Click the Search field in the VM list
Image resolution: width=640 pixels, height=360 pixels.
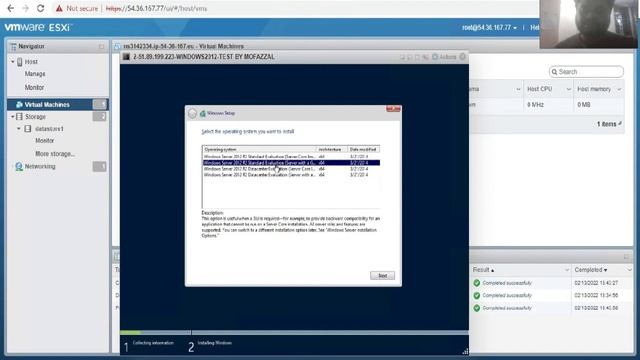(x=586, y=72)
